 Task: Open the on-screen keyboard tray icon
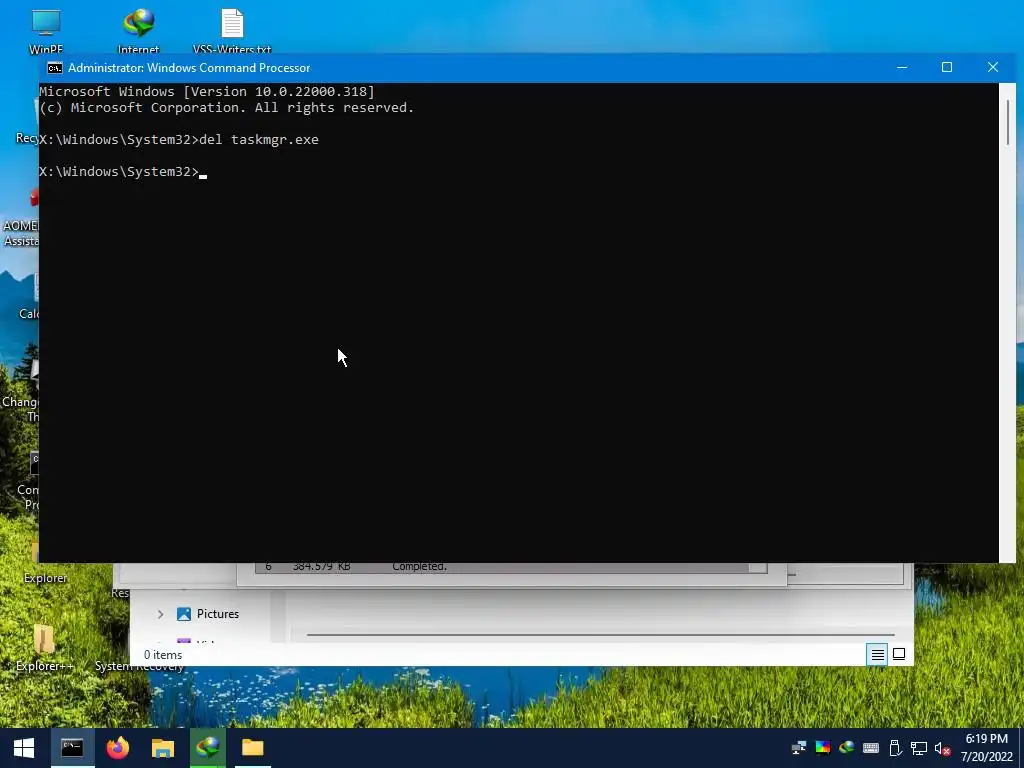(871, 748)
